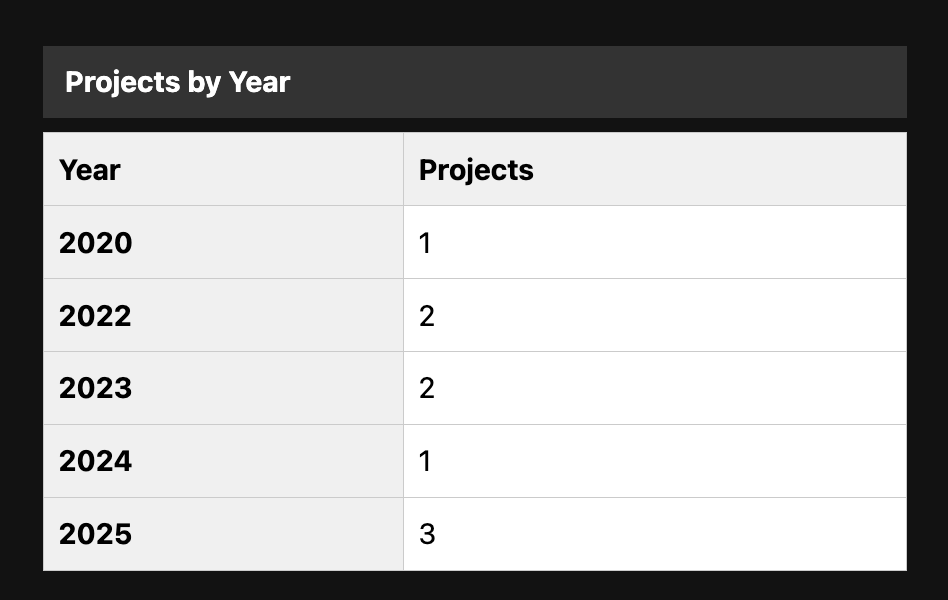Click the project count for 2022
Image resolution: width=948 pixels, height=600 pixels.
tap(427, 316)
